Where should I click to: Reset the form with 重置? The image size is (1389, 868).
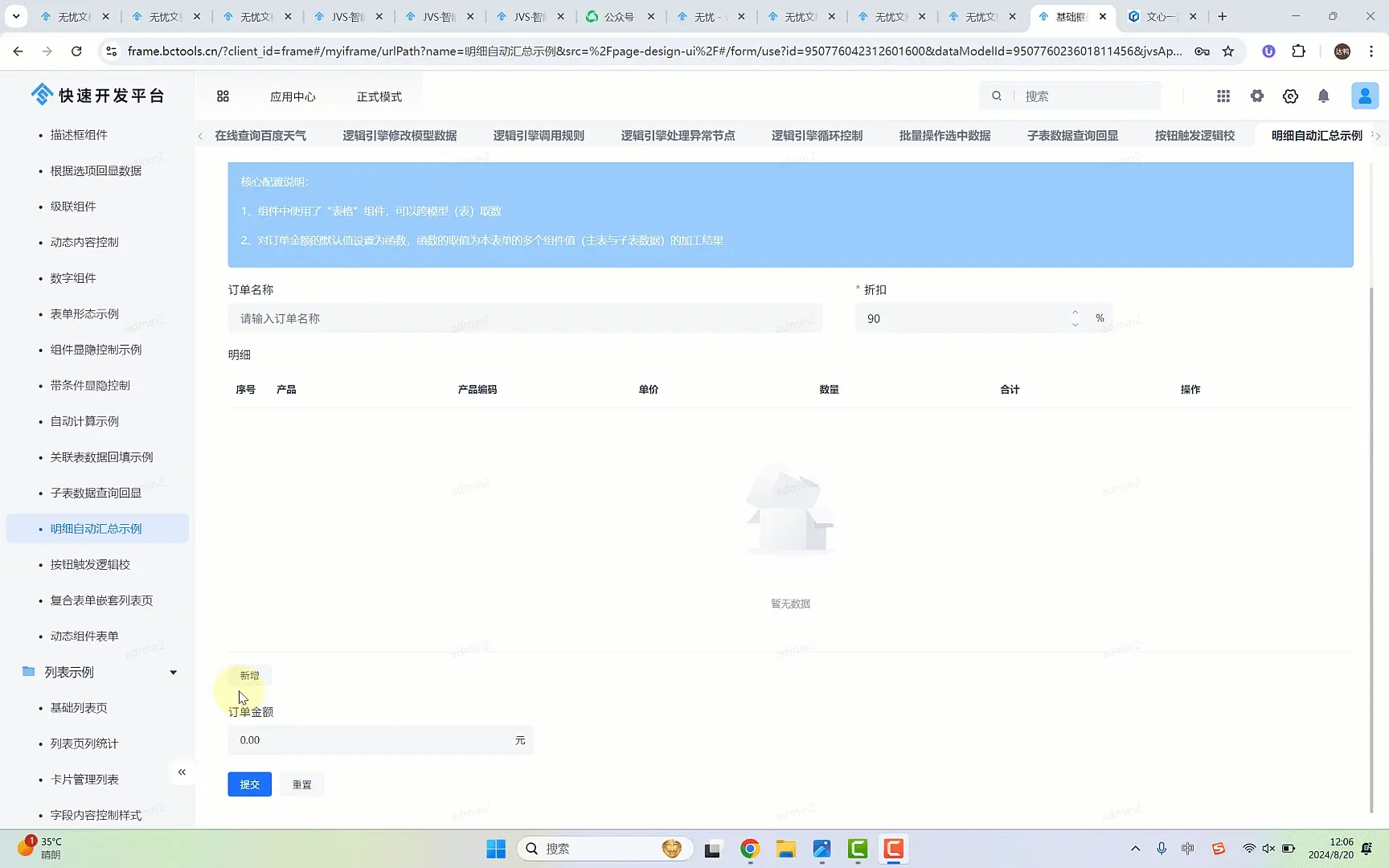click(x=302, y=784)
